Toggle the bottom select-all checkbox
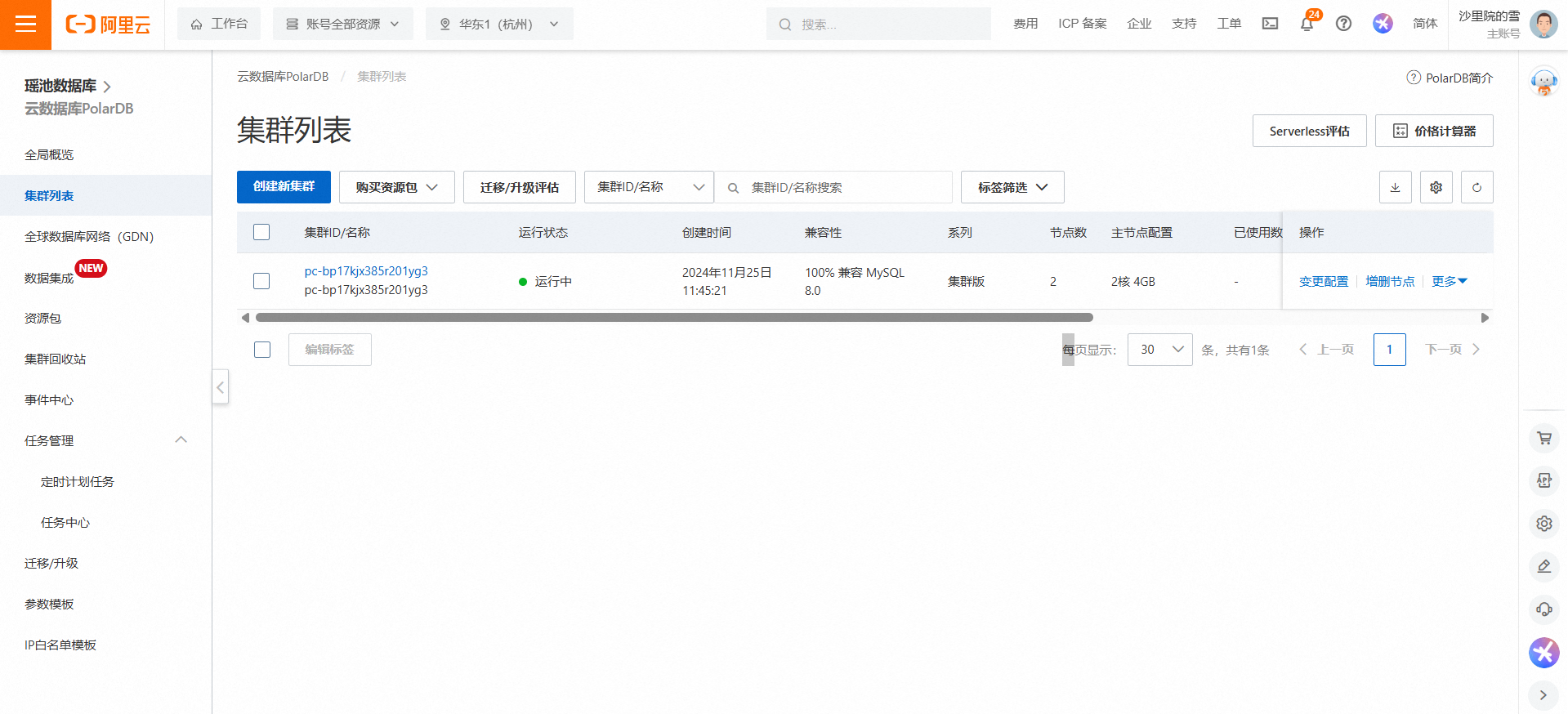1568x714 pixels. (262, 350)
